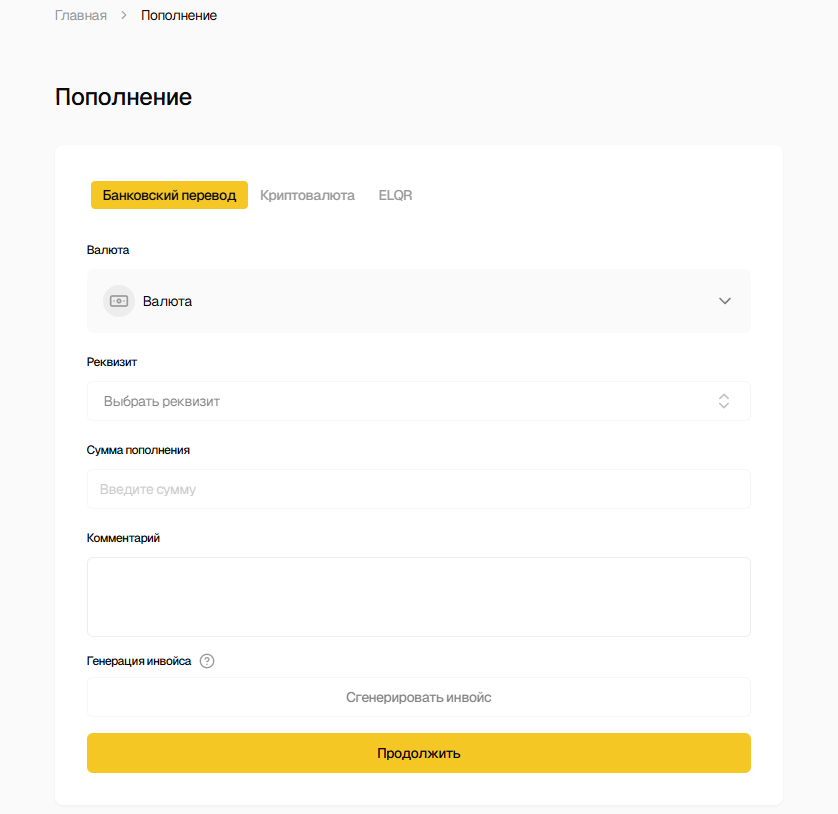The width and height of the screenshot is (838, 814).
Task: Switch to the Криптовалюта tab
Action: [307, 195]
